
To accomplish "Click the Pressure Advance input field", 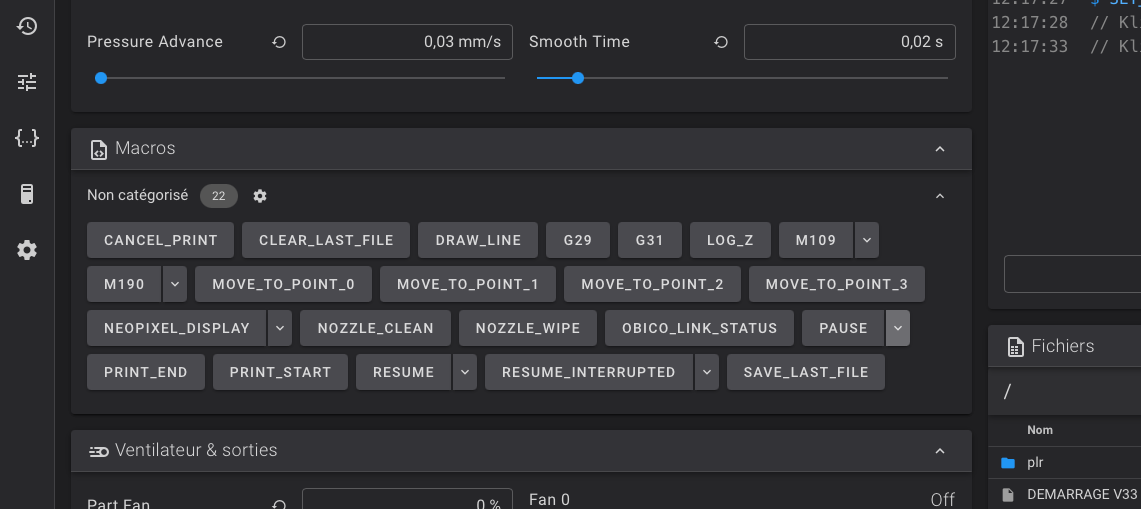I will tap(407, 42).
